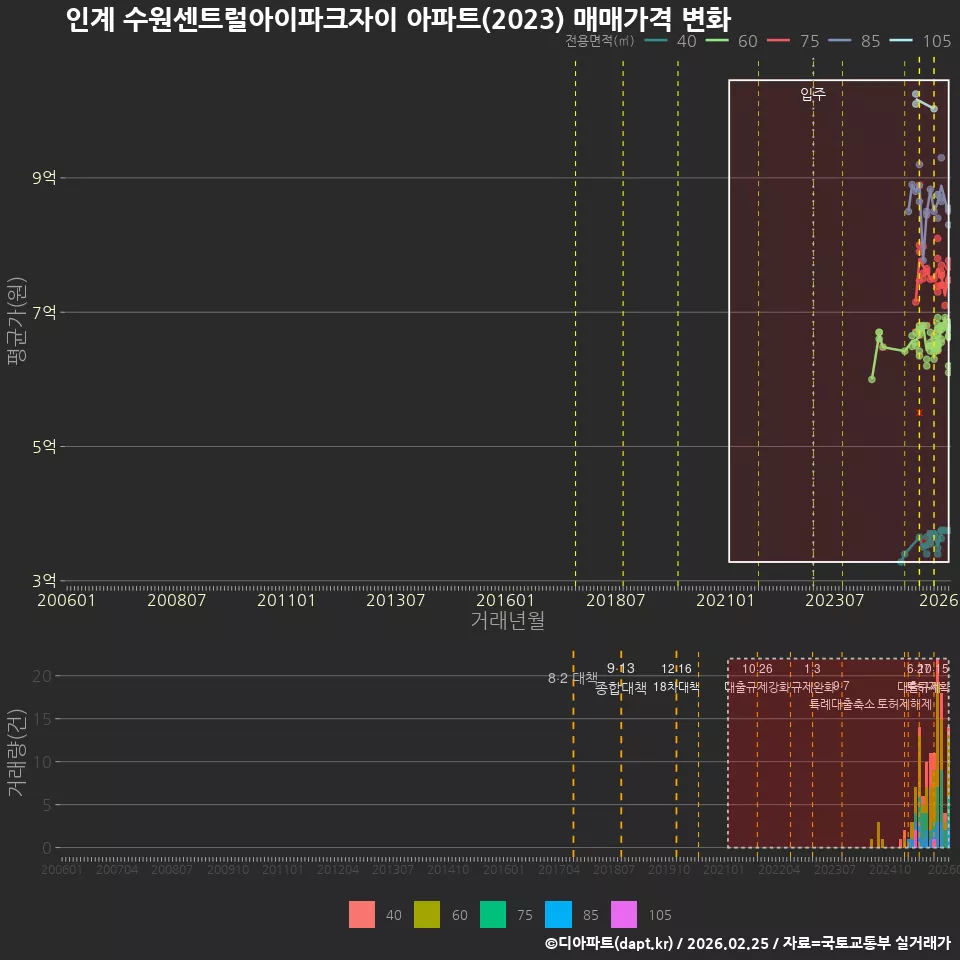The width and height of the screenshot is (960, 960).
Task: Click the 5억 y-axis label
Action: coord(44,446)
